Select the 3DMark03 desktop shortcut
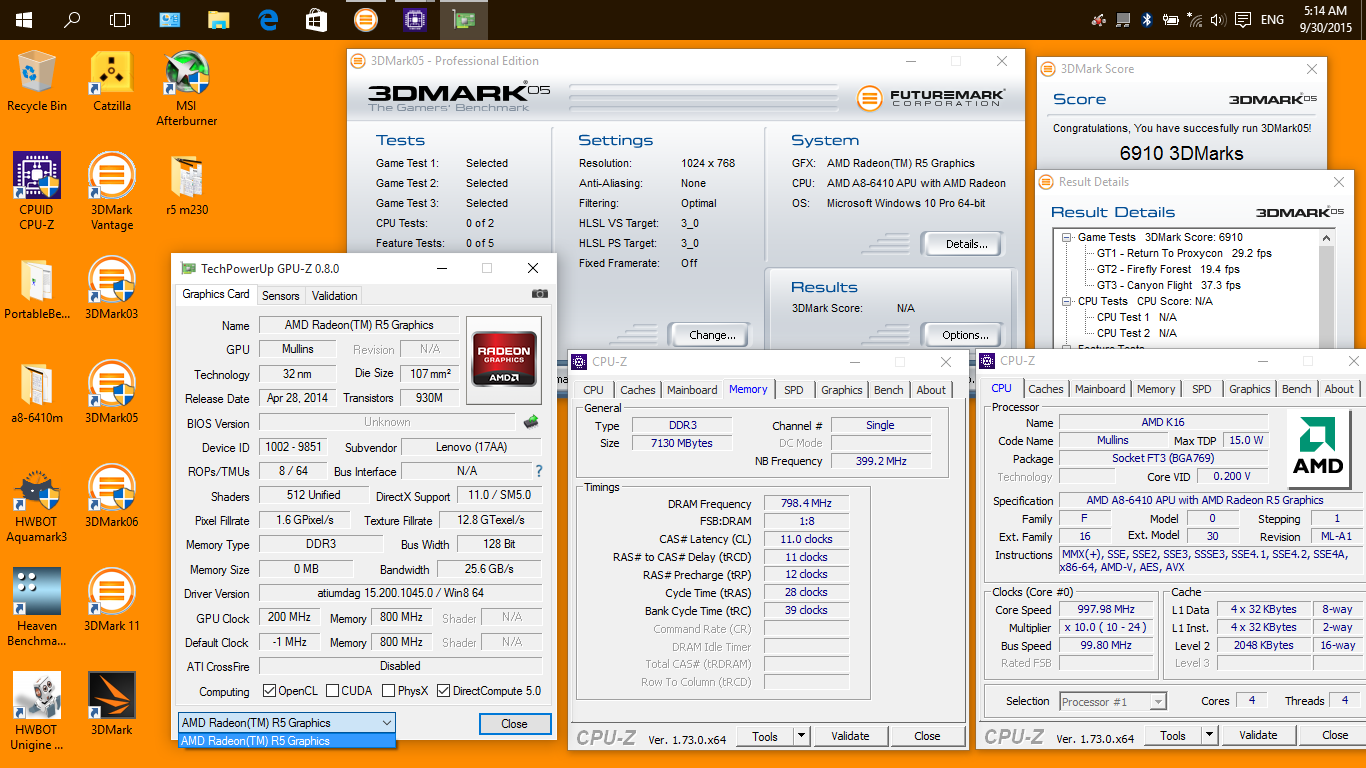 click(x=112, y=288)
